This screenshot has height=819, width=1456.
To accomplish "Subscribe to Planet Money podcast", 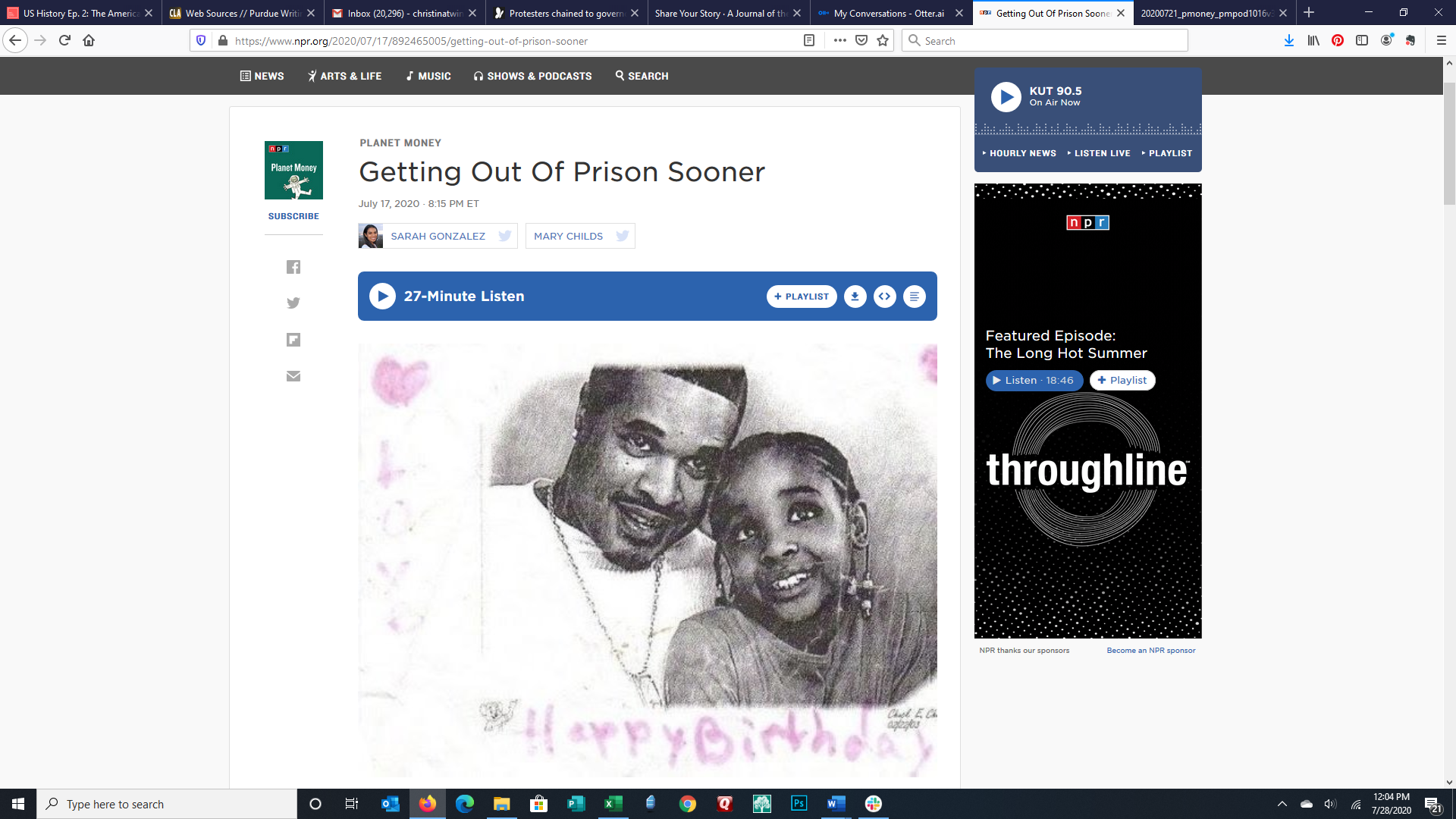I will pos(293,216).
